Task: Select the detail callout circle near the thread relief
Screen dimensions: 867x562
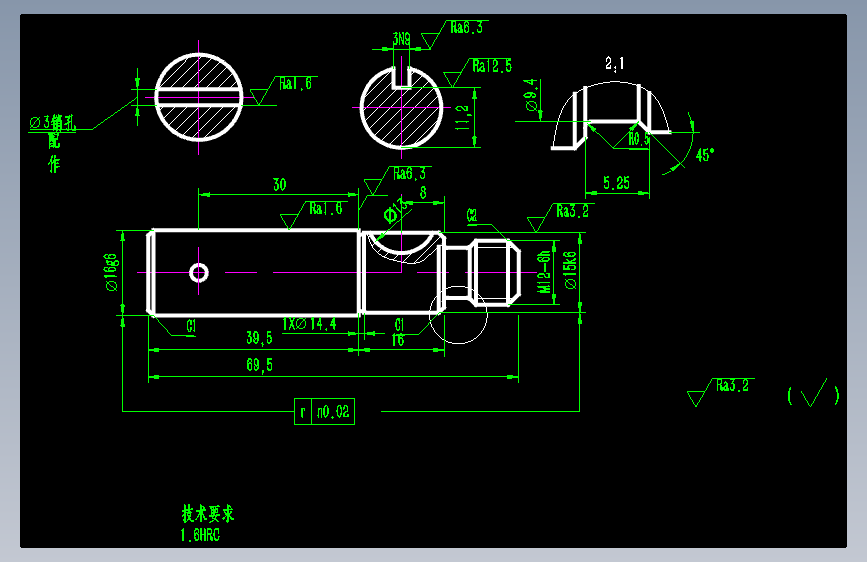Action: 458,315
